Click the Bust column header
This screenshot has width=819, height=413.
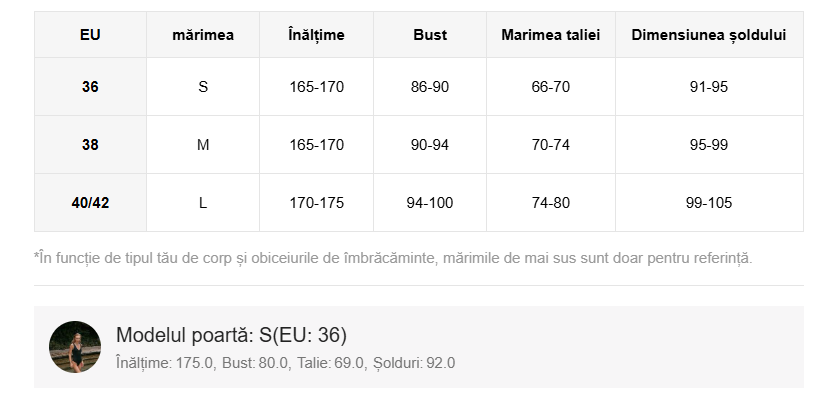(x=430, y=35)
